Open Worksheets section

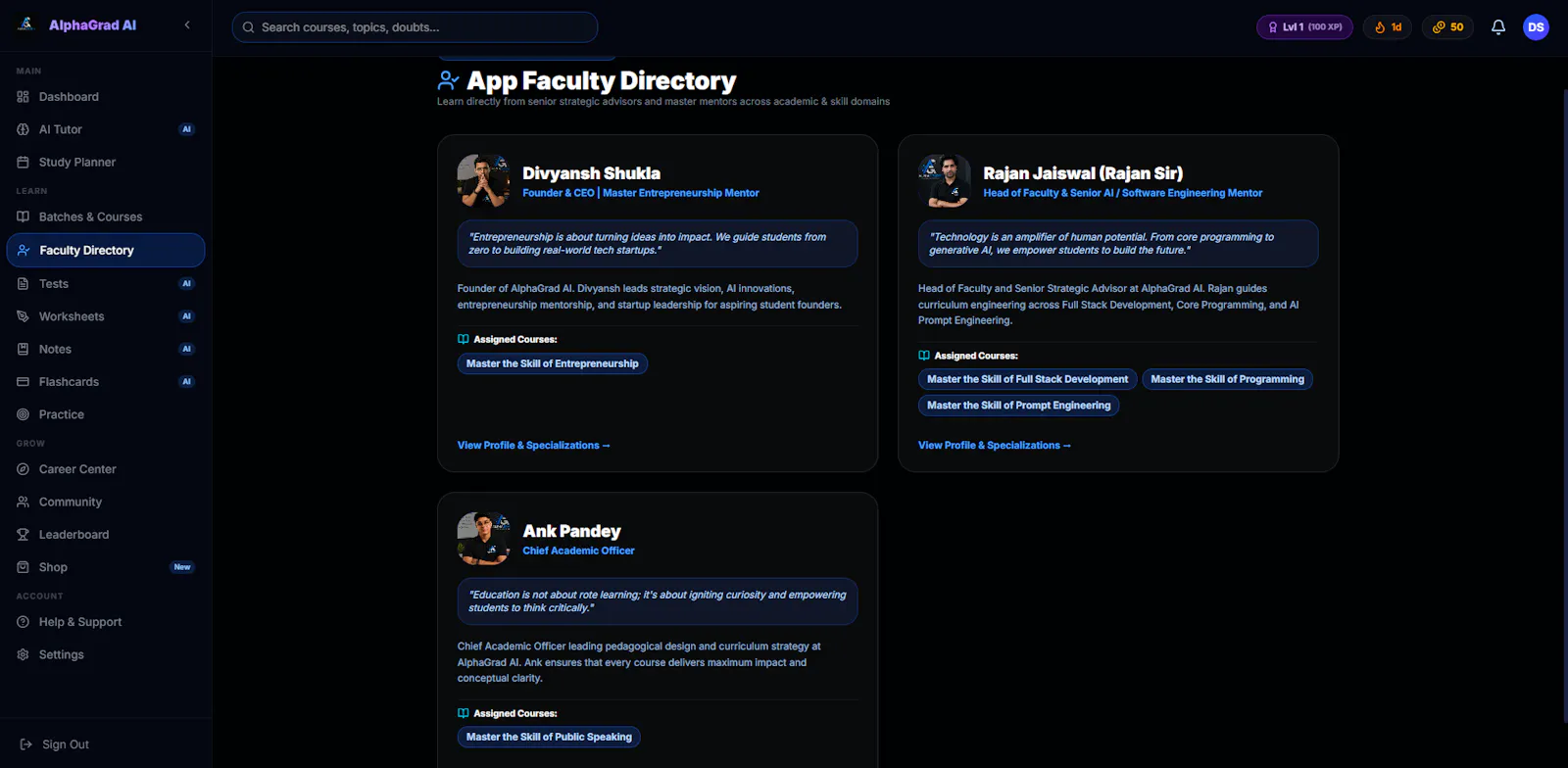click(x=106, y=316)
